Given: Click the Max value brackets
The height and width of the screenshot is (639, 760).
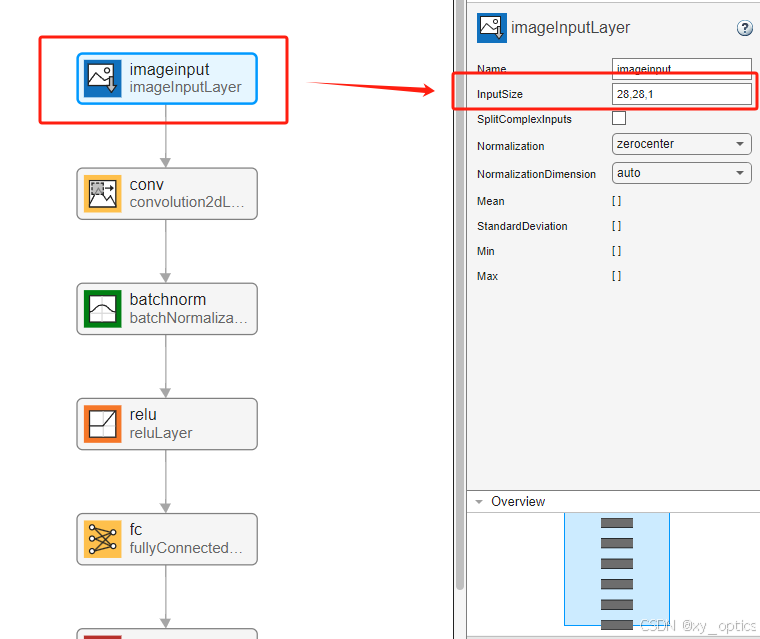Looking at the screenshot, I should tap(616, 276).
